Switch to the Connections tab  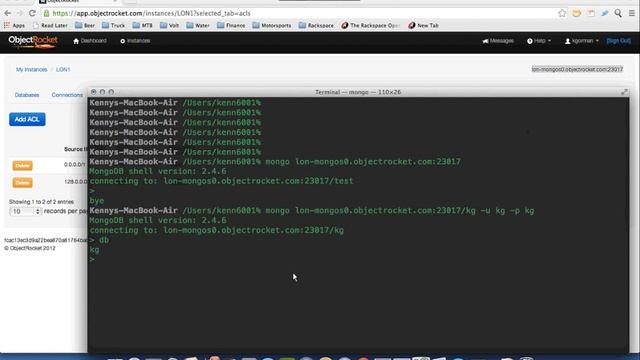(67, 95)
